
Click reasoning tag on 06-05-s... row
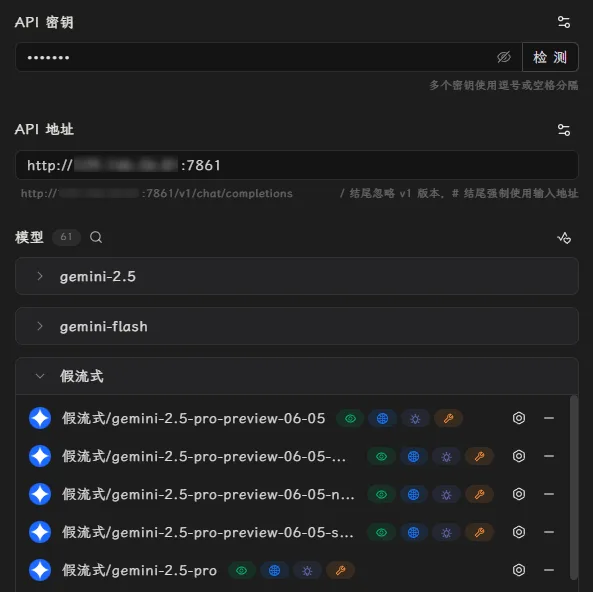click(446, 533)
